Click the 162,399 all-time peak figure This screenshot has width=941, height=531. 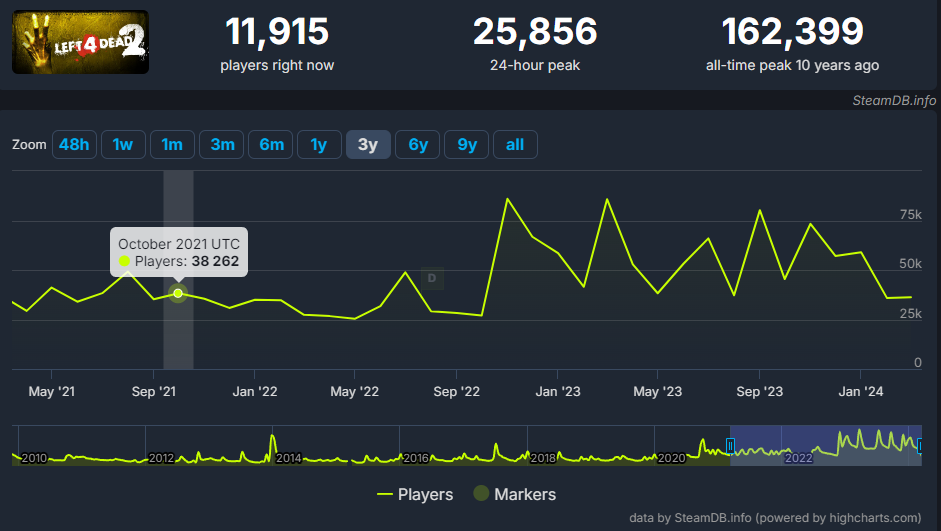(x=793, y=31)
